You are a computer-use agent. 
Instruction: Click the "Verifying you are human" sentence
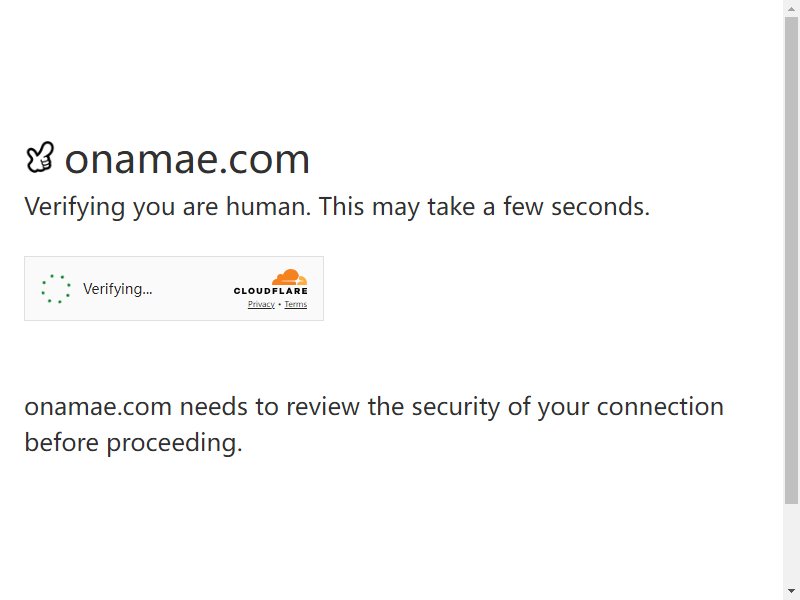click(x=168, y=207)
